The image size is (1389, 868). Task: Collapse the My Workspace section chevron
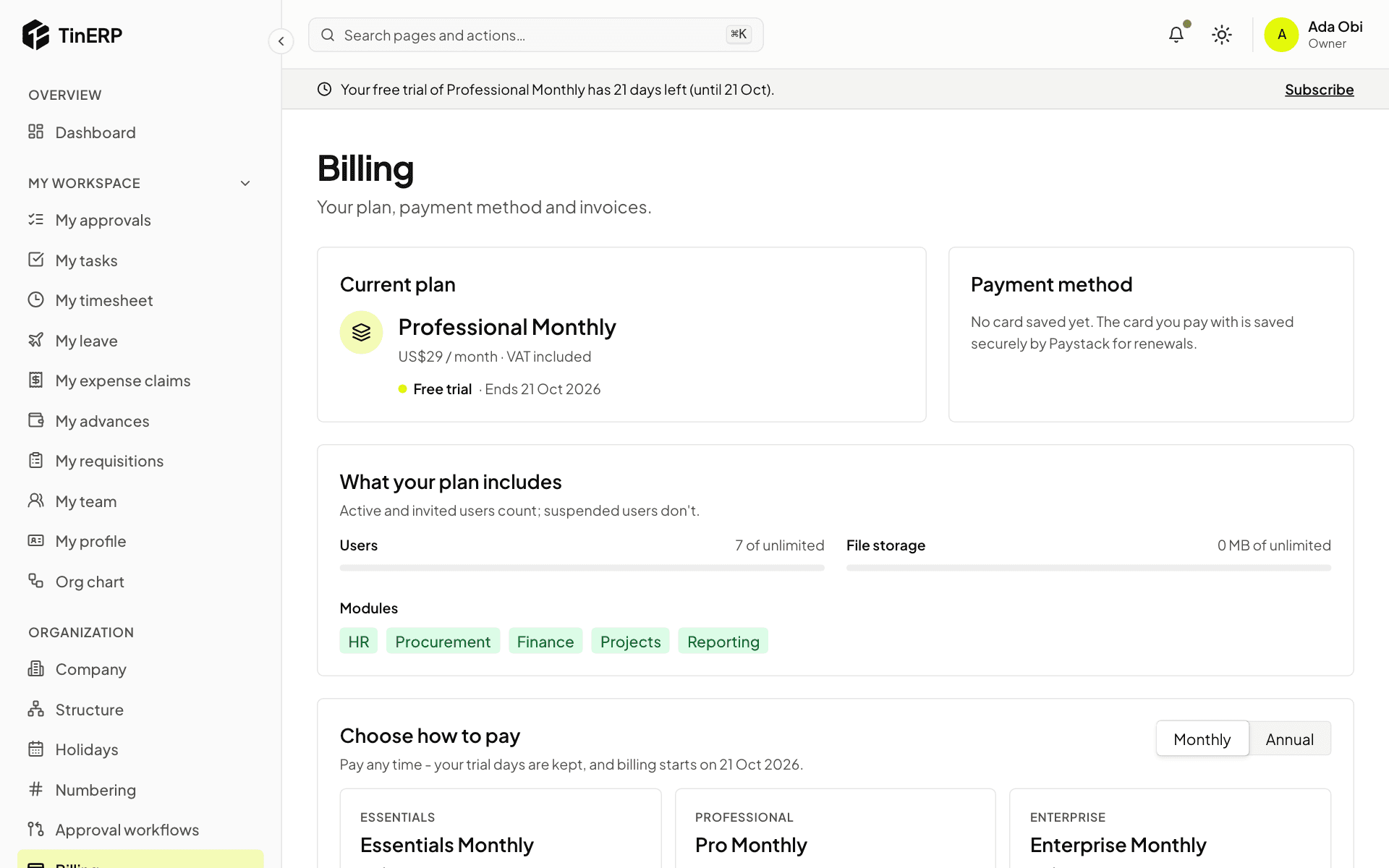(x=245, y=183)
